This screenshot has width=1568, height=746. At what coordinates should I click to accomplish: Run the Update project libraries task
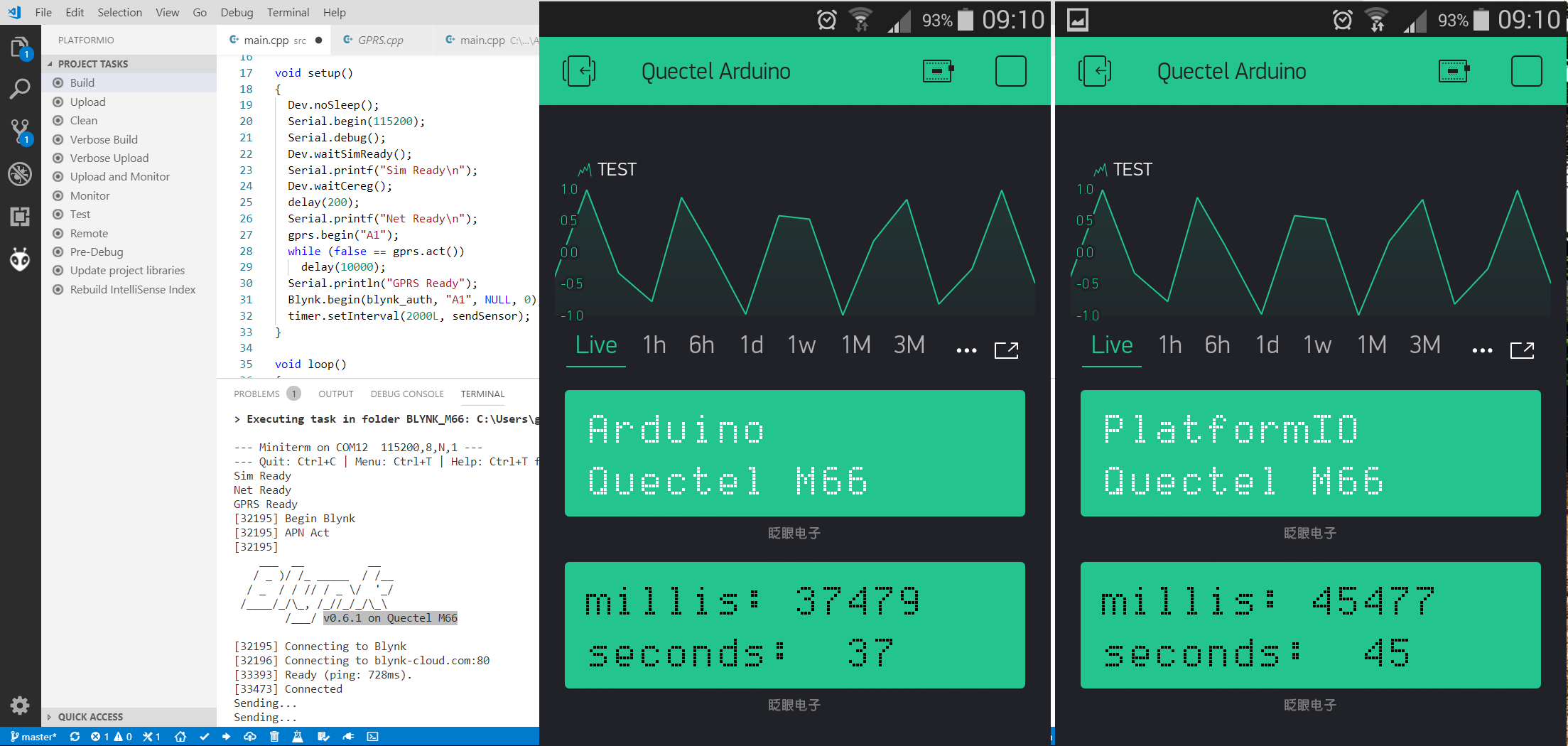point(129,270)
